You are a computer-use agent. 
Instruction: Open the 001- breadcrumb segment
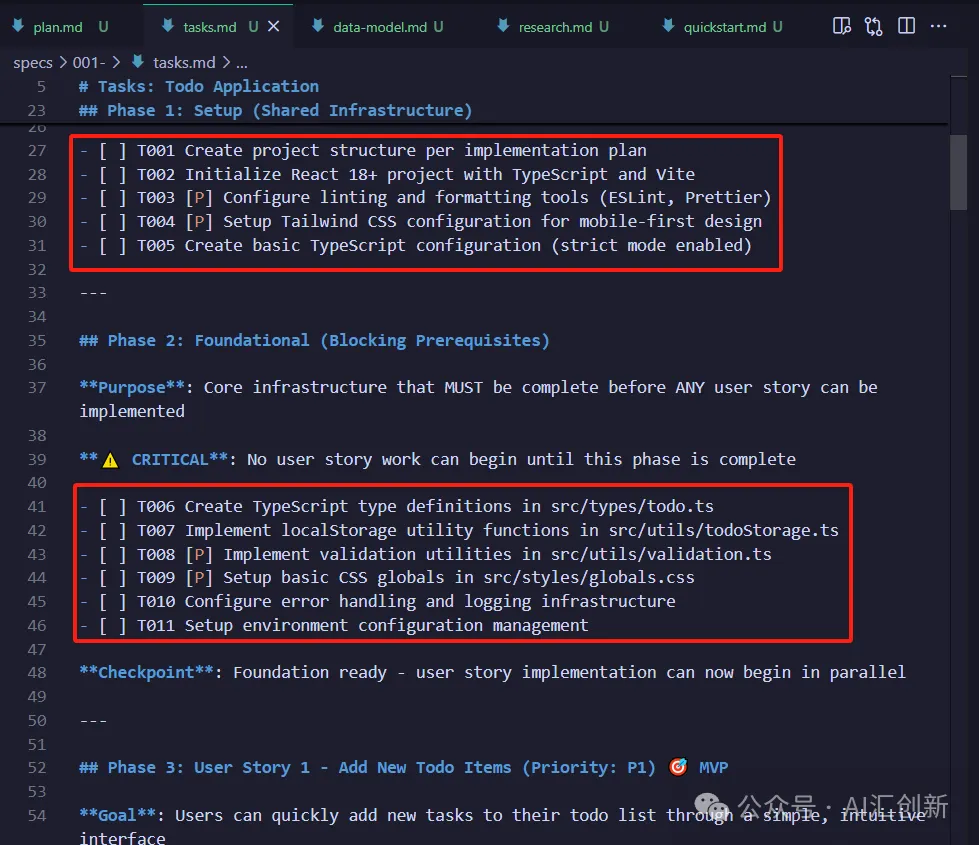(x=88, y=63)
